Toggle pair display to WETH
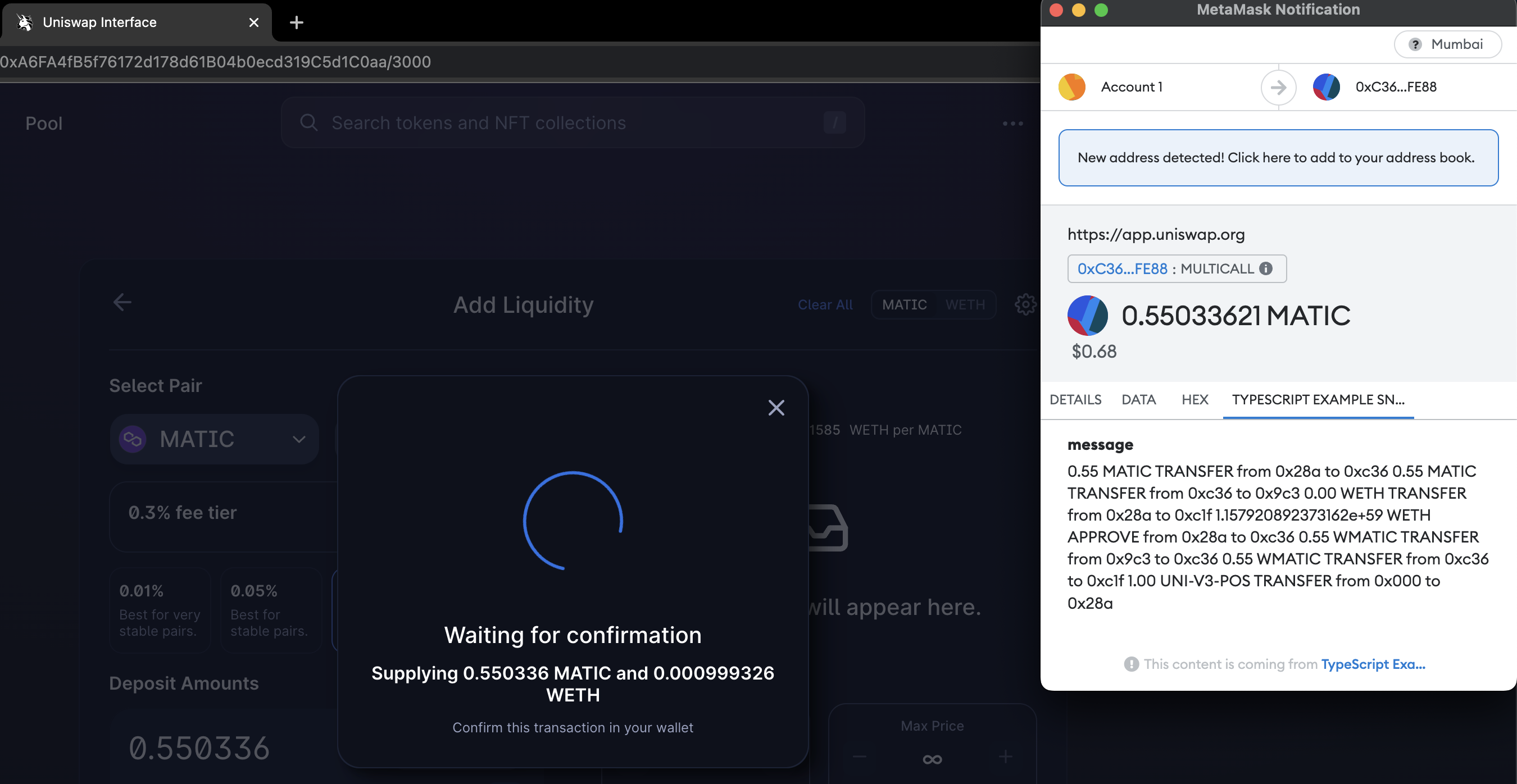The width and height of the screenshot is (1517, 784). (x=965, y=304)
